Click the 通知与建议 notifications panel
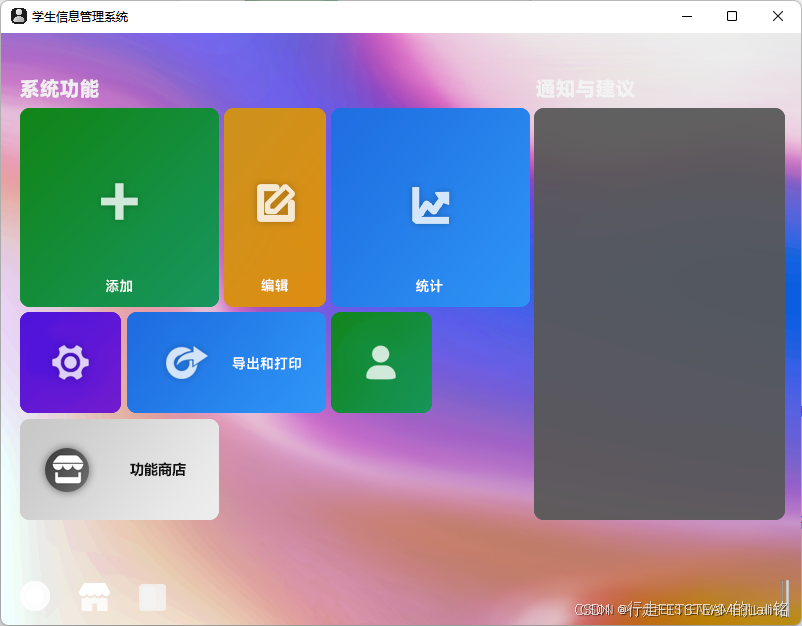802x626 pixels. click(x=659, y=314)
